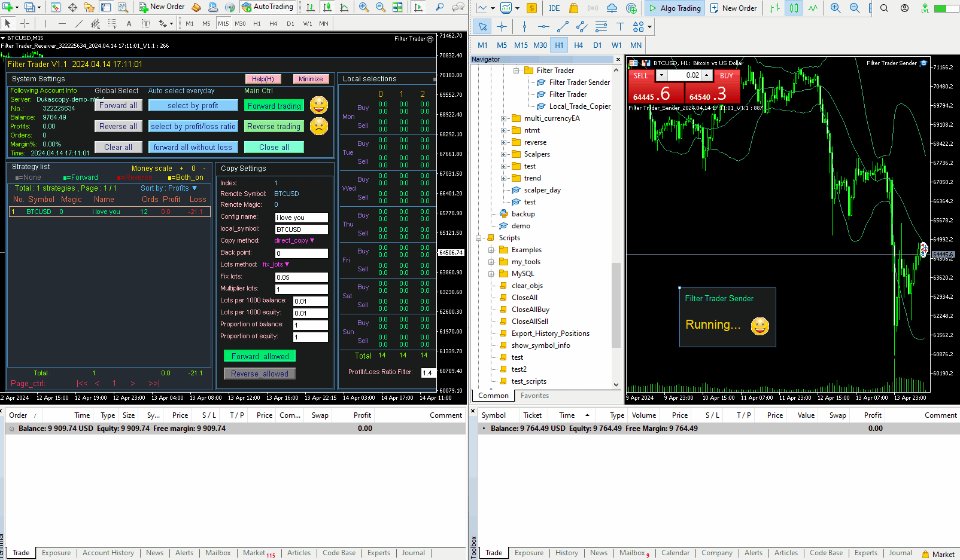The width and height of the screenshot is (960, 560).
Task: Select the trendline drawing tool in left toolbar
Action: [79, 23]
